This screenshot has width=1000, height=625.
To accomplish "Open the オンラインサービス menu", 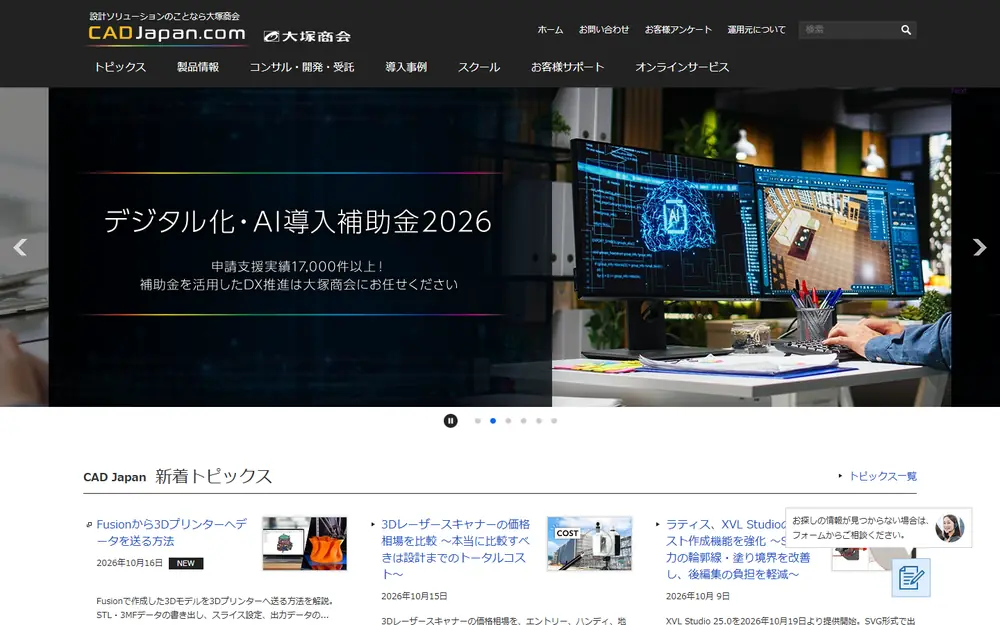I will click(682, 67).
